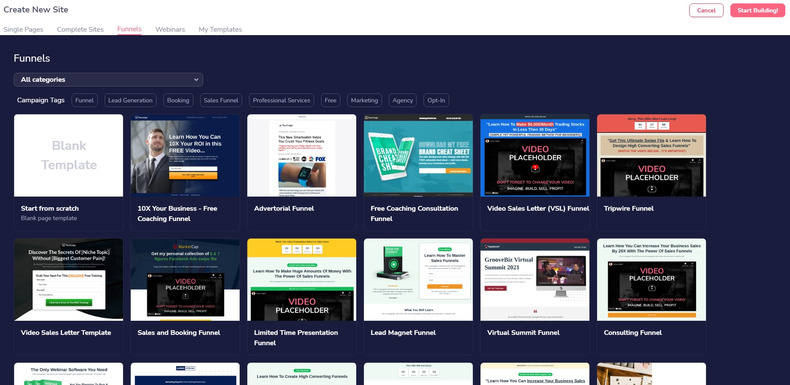Choose the Professional Services tag

coord(281,100)
